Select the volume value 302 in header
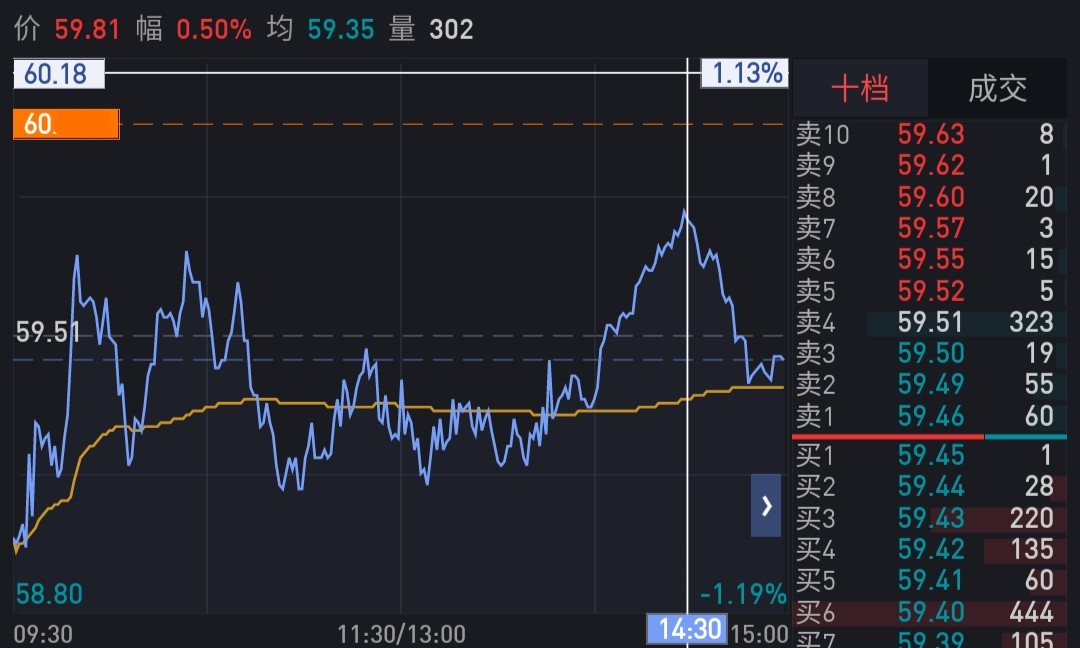 point(451,30)
